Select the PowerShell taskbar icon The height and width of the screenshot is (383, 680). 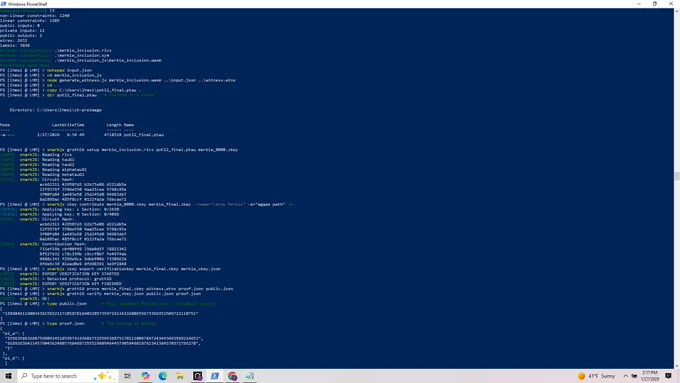pyautogui.click(x=215, y=376)
